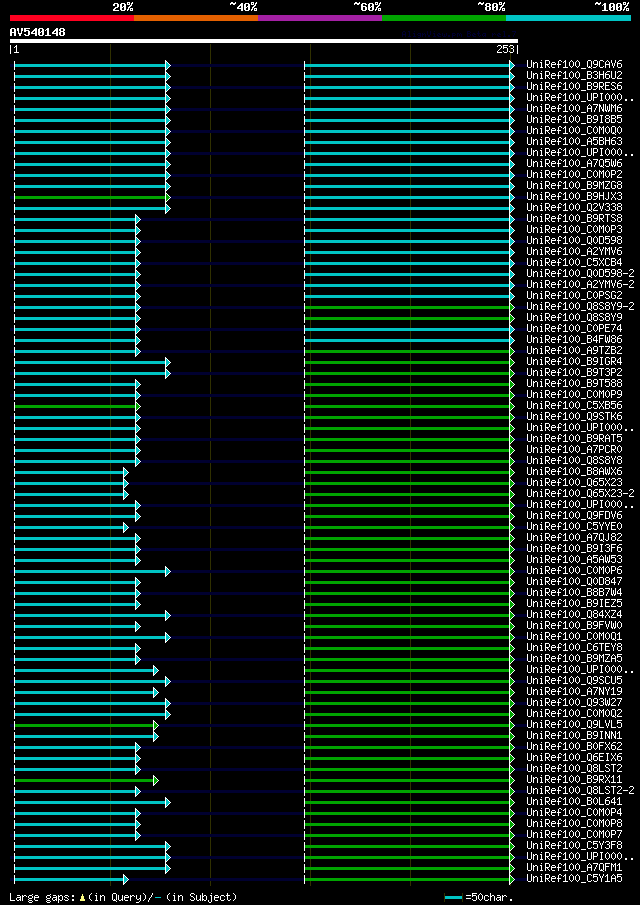Click the UniRef100_A5BH63 label
640x905 pixels.
tap(574, 141)
